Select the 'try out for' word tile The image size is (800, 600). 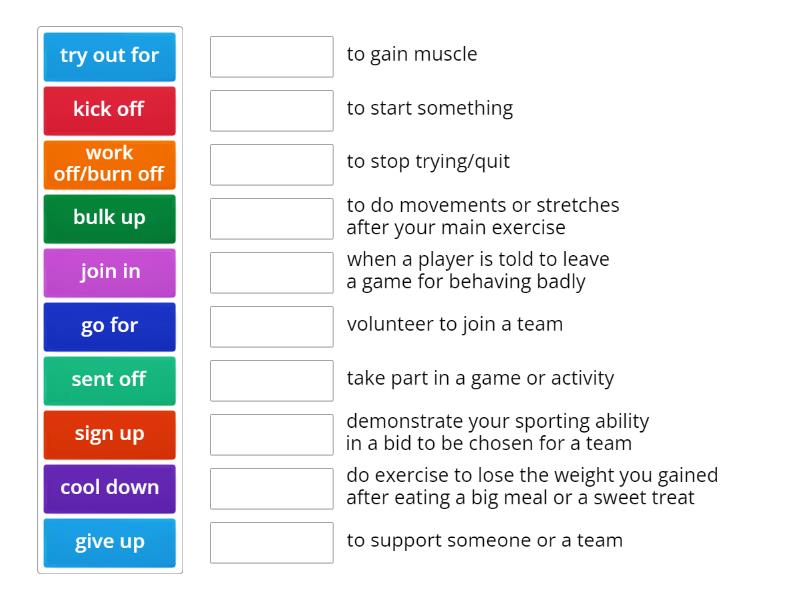coord(109,57)
